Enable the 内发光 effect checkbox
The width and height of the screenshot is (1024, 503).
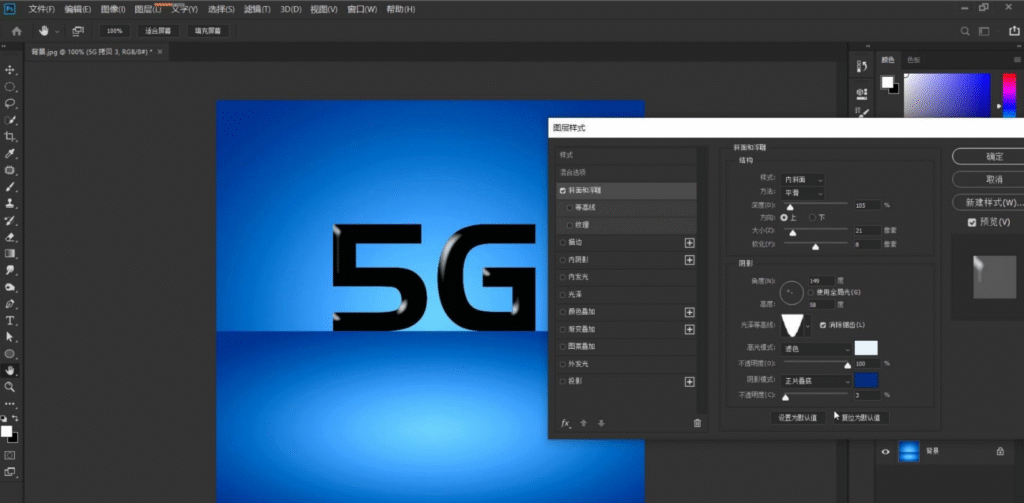(x=563, y=277)
